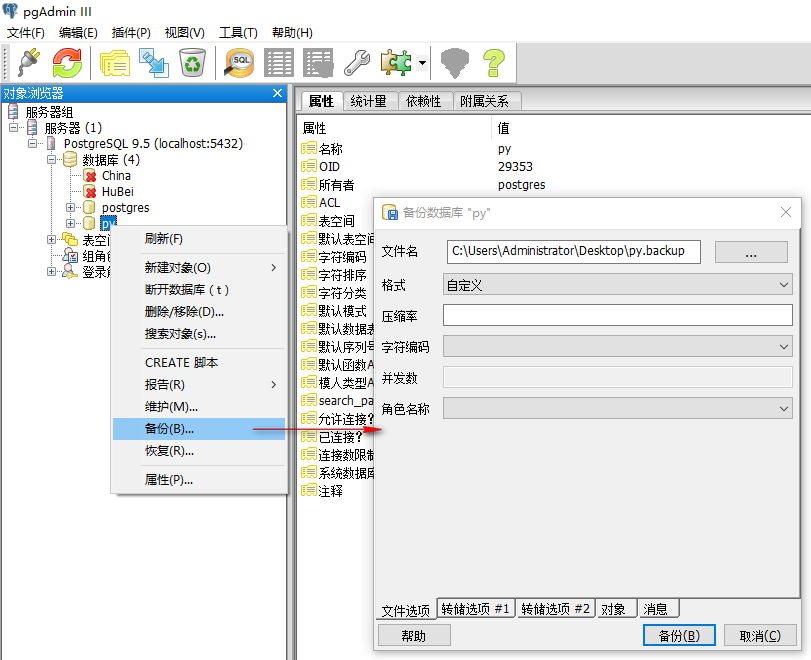Click the 帮助 button in backup dialog
Image resolution: width=811 pixels, height=660 pixels.
[x=414, y=635]
